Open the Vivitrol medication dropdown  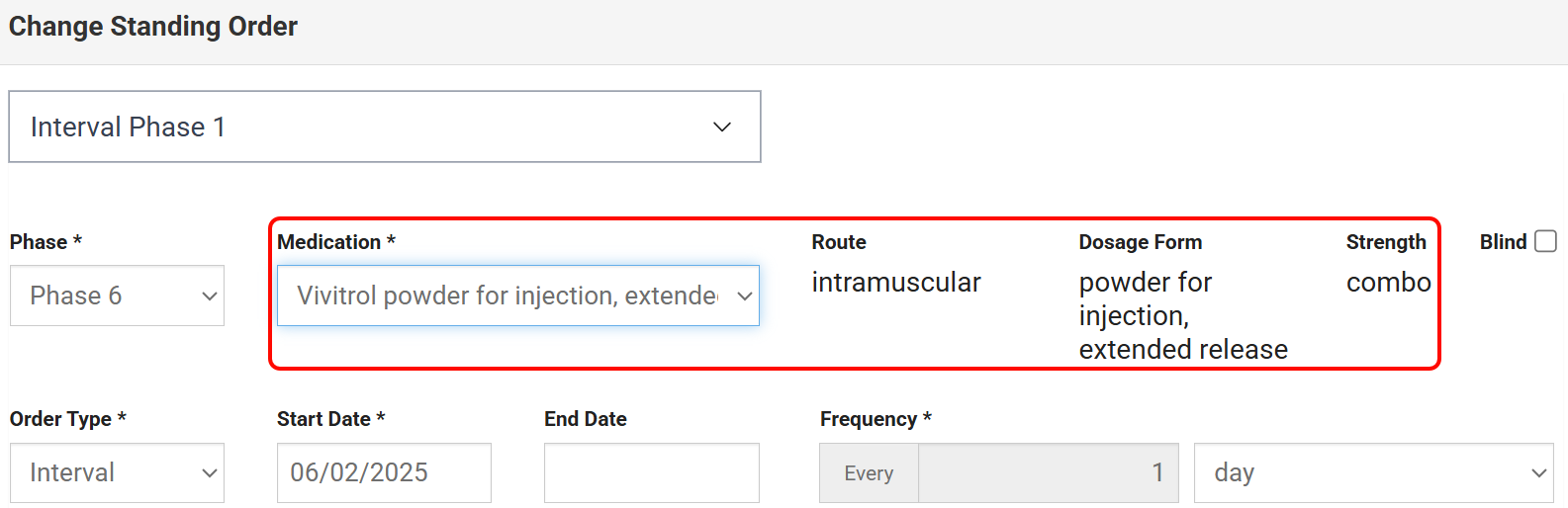[x=507, y=296]
